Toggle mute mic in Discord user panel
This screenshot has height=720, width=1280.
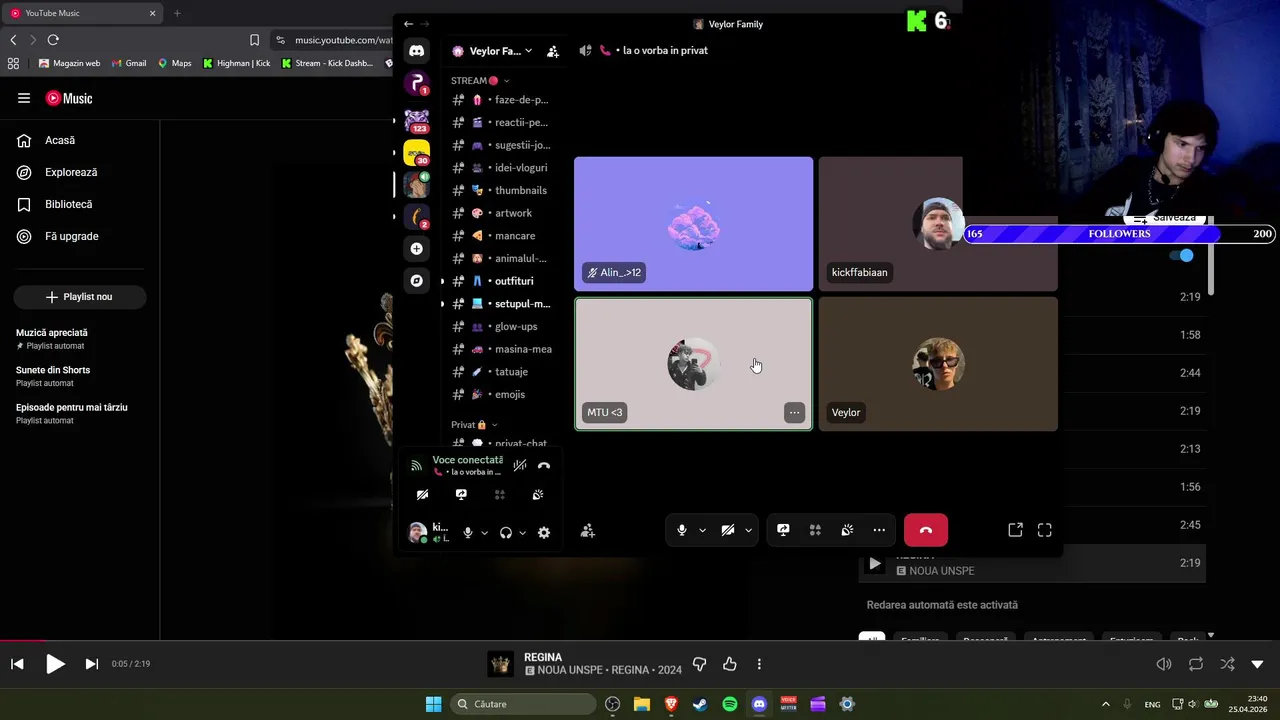coord(467,533)
